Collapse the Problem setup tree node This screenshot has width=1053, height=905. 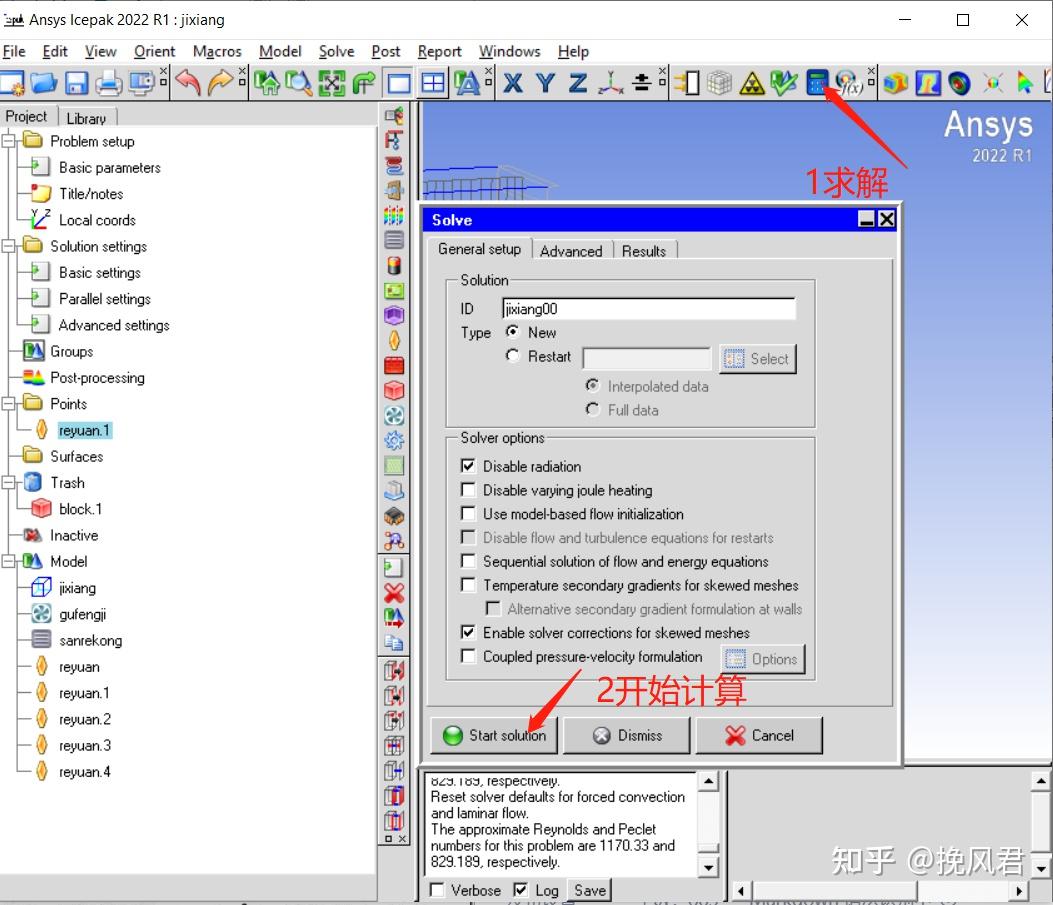point(8,141)
